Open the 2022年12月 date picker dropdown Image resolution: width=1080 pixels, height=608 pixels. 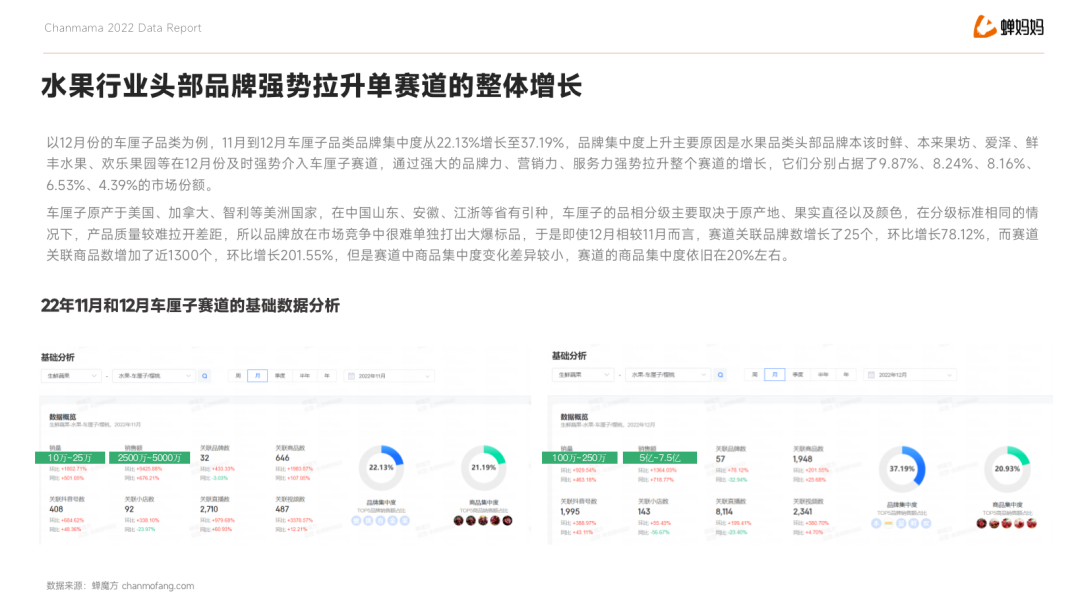click(911, 375)
